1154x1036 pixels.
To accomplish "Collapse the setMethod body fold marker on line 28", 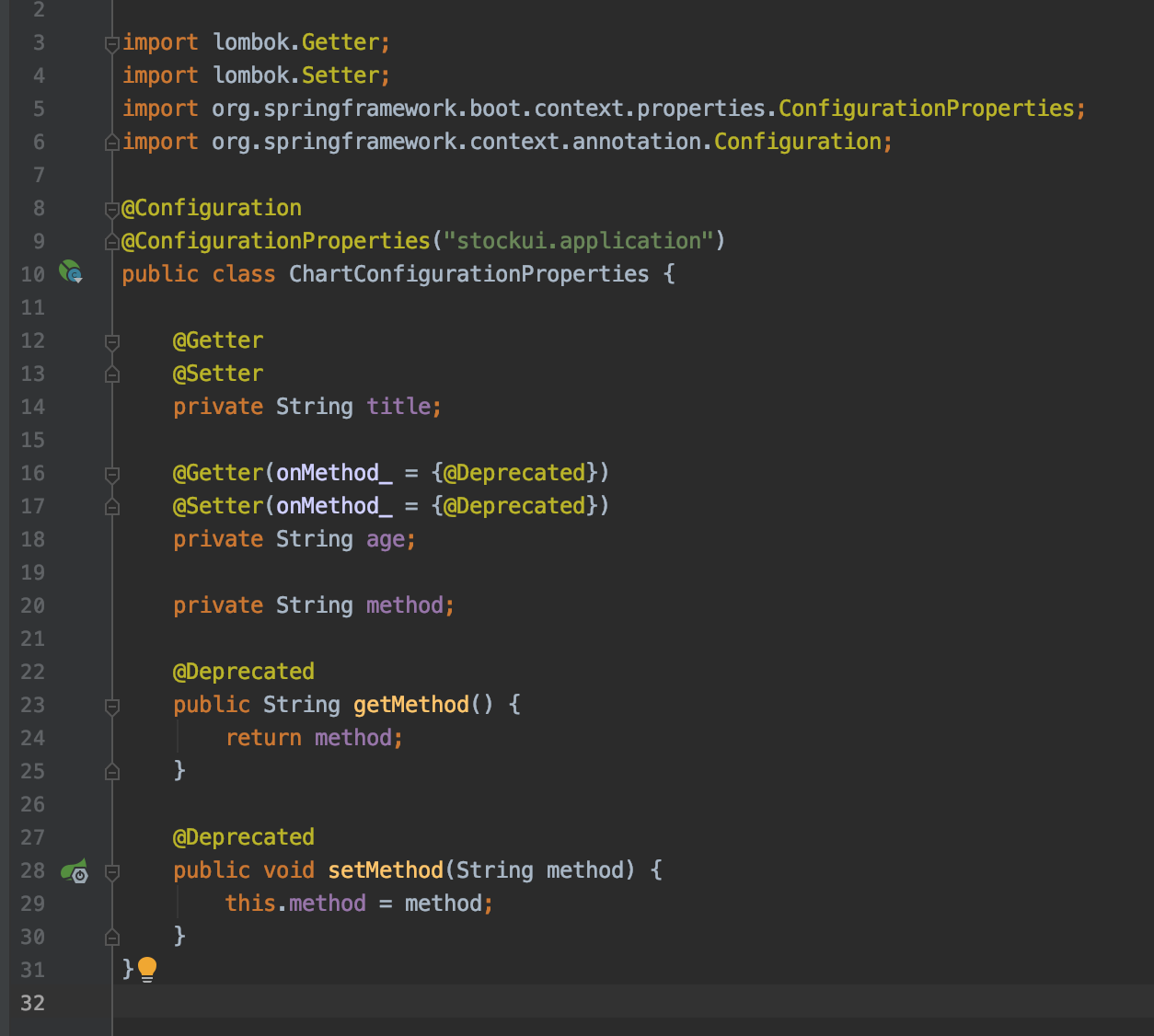I will point(111,872).
